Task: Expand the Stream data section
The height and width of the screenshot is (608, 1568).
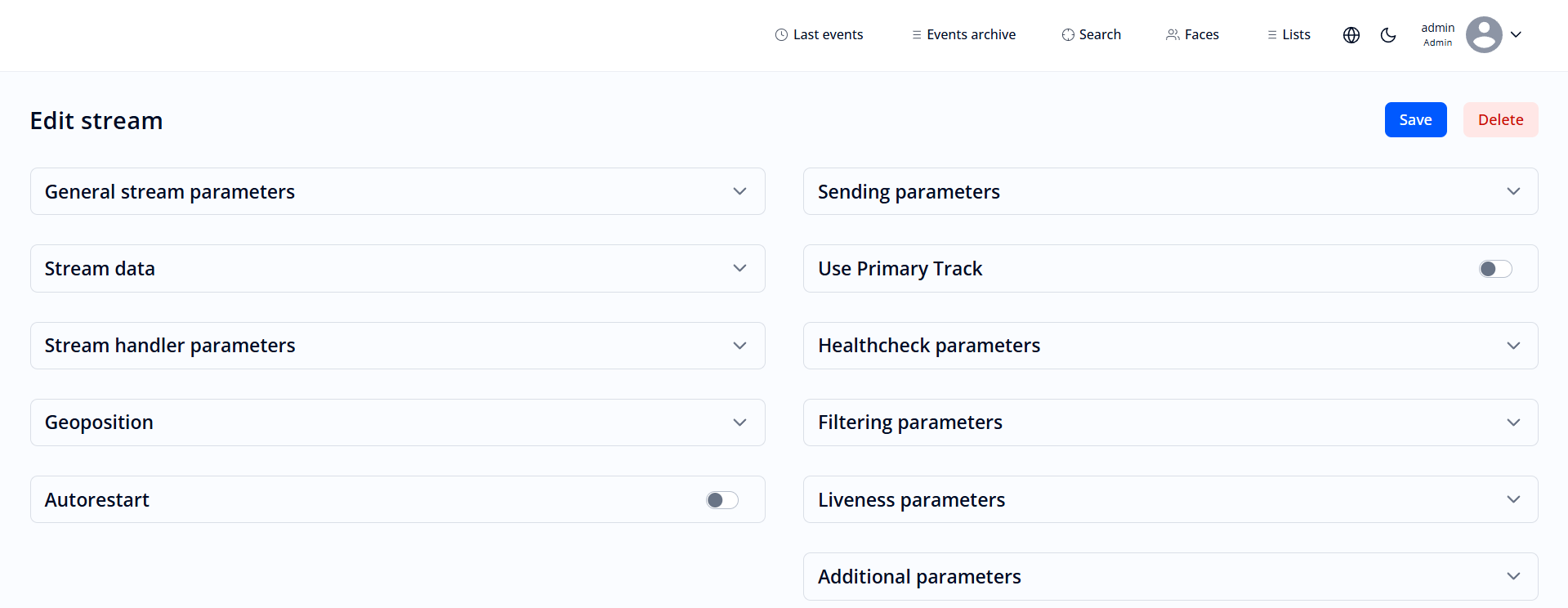Action: click(739, 268)
